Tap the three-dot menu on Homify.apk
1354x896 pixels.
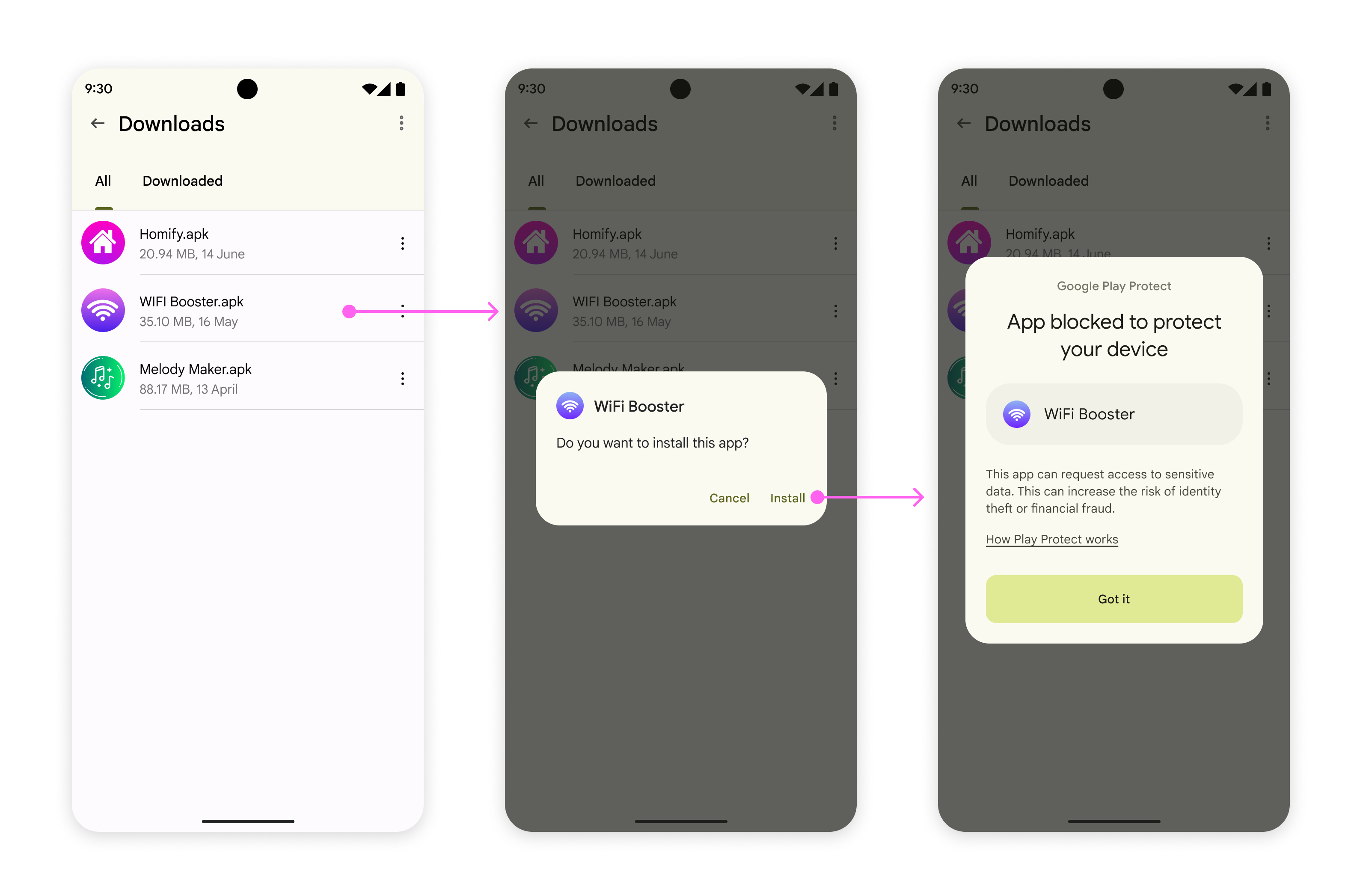coord(400,244)
